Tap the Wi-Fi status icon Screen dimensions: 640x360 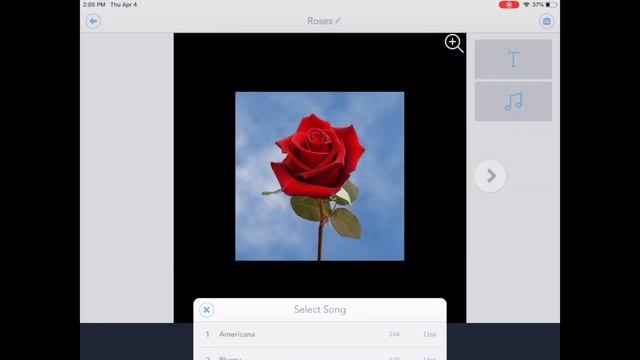point(527,4)
